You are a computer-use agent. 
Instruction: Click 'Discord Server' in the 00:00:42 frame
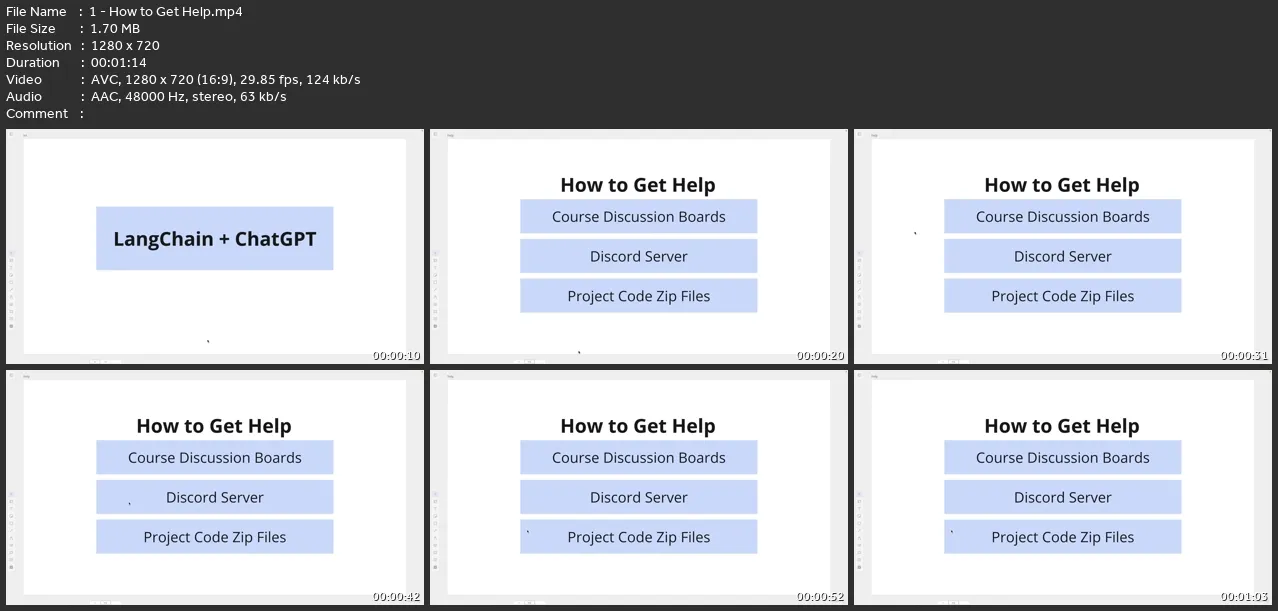(214, 497)
